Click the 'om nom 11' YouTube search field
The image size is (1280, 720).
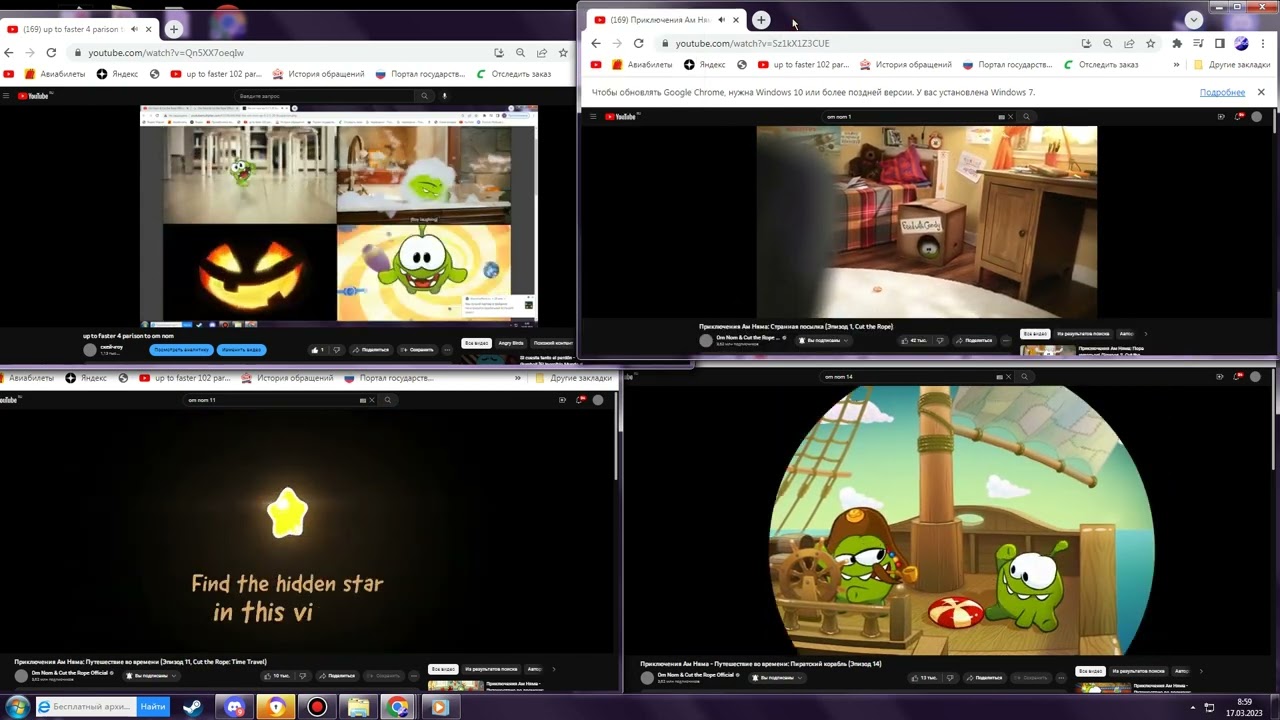272,400
